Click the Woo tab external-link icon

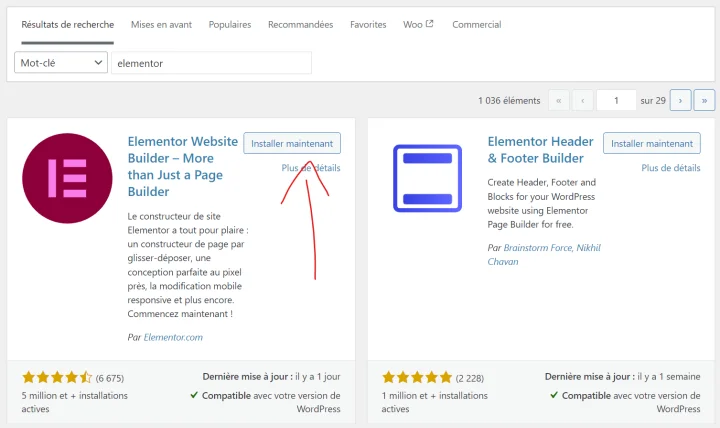coord(429,23)
